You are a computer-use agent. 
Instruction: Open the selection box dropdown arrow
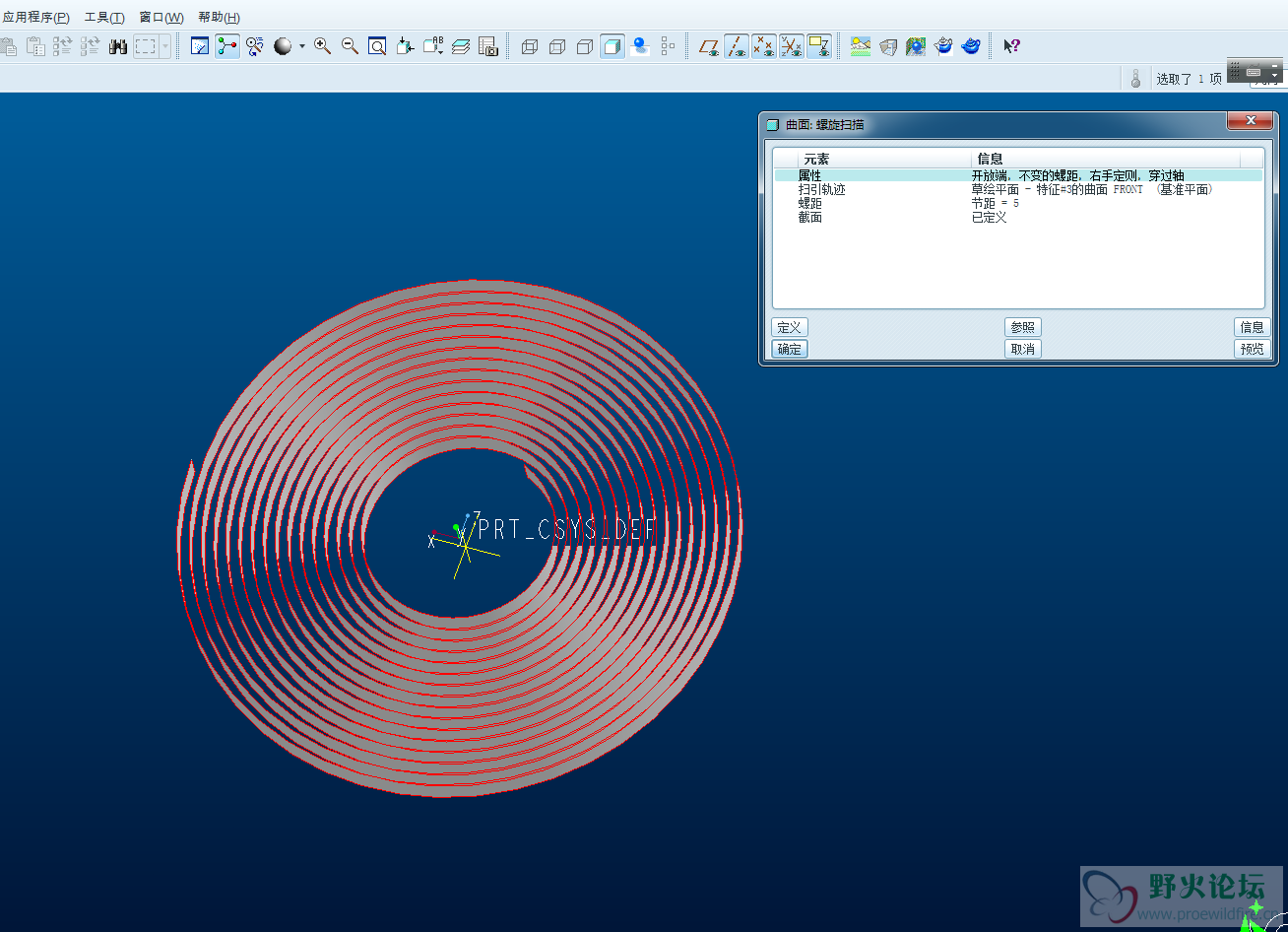tap(165, 46)
